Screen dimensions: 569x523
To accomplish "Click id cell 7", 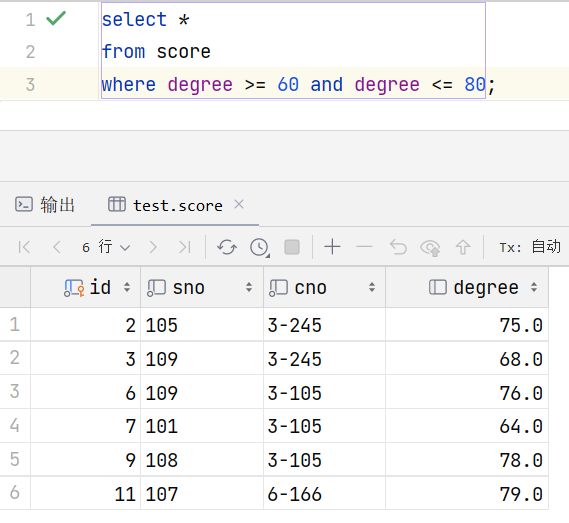I will pyautogui.click(x=86, y=426).
